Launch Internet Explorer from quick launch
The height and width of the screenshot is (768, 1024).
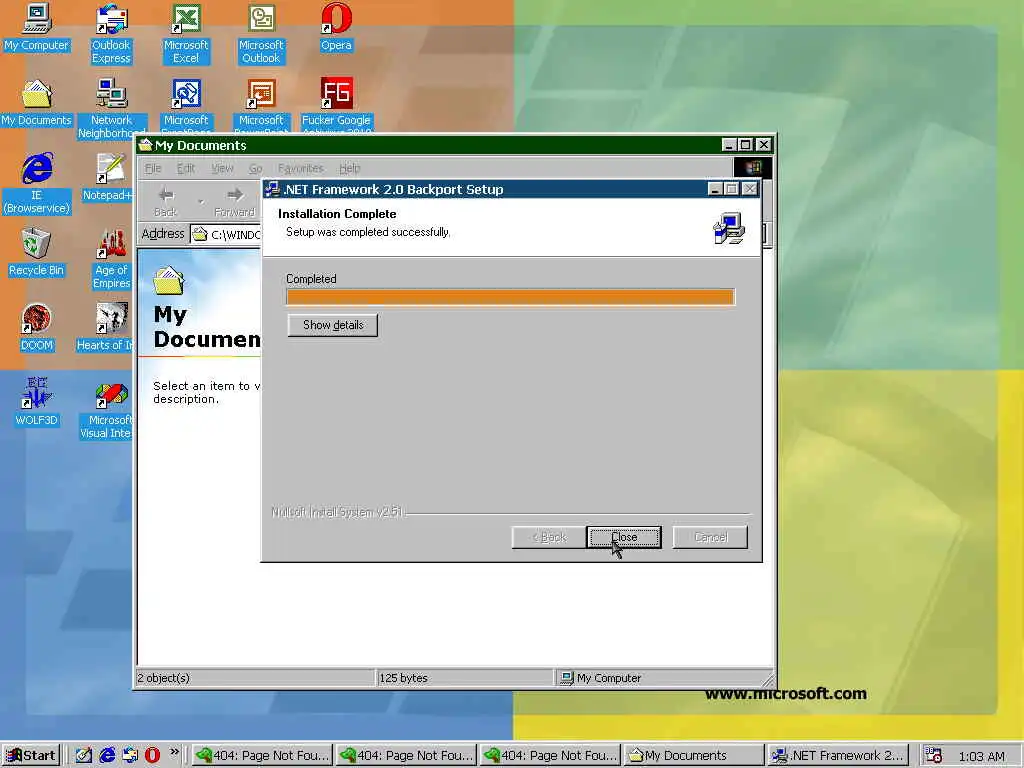point(107,755)
